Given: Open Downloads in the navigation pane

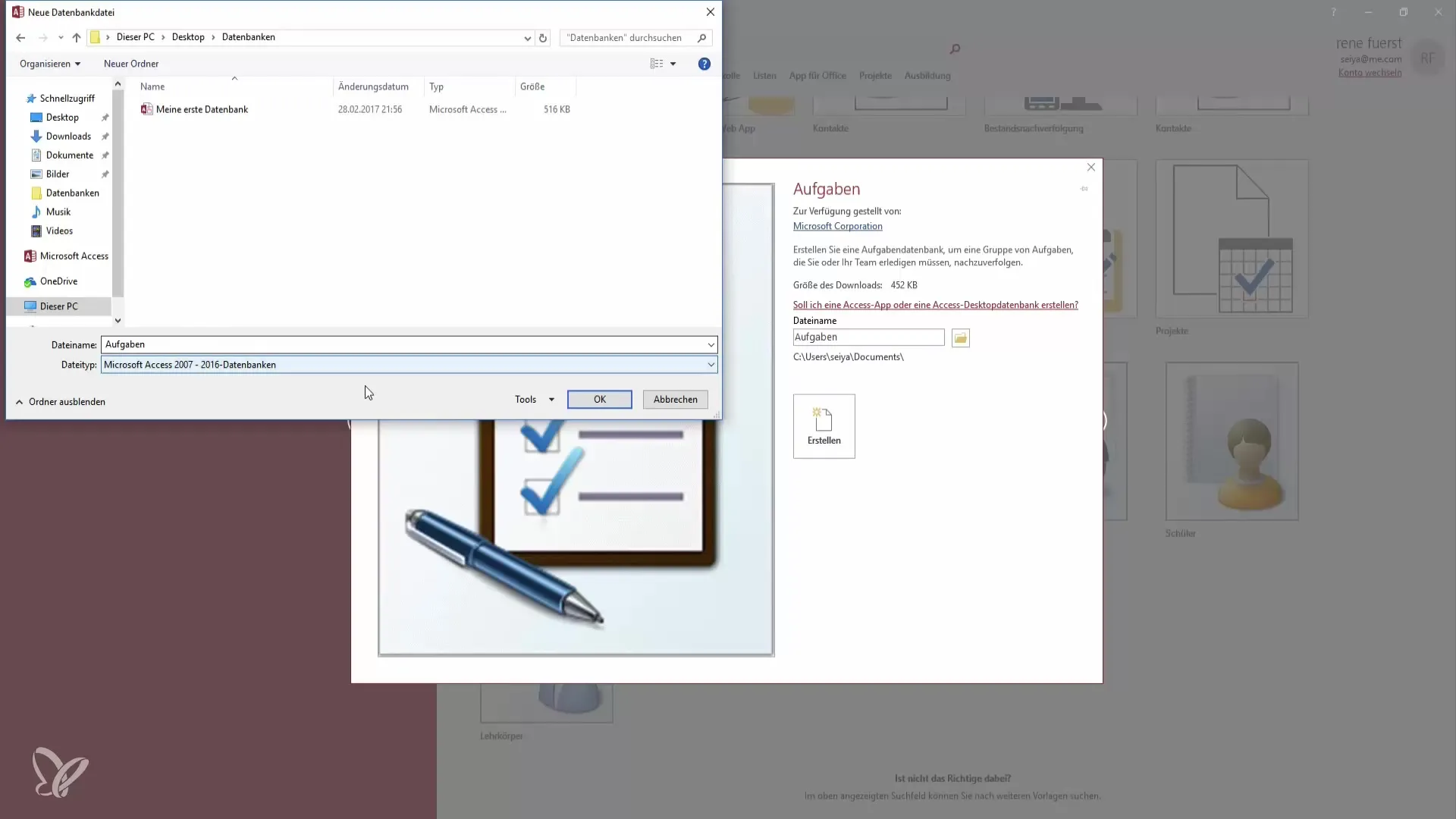Looking at the screenshot, I should (68, 136).
